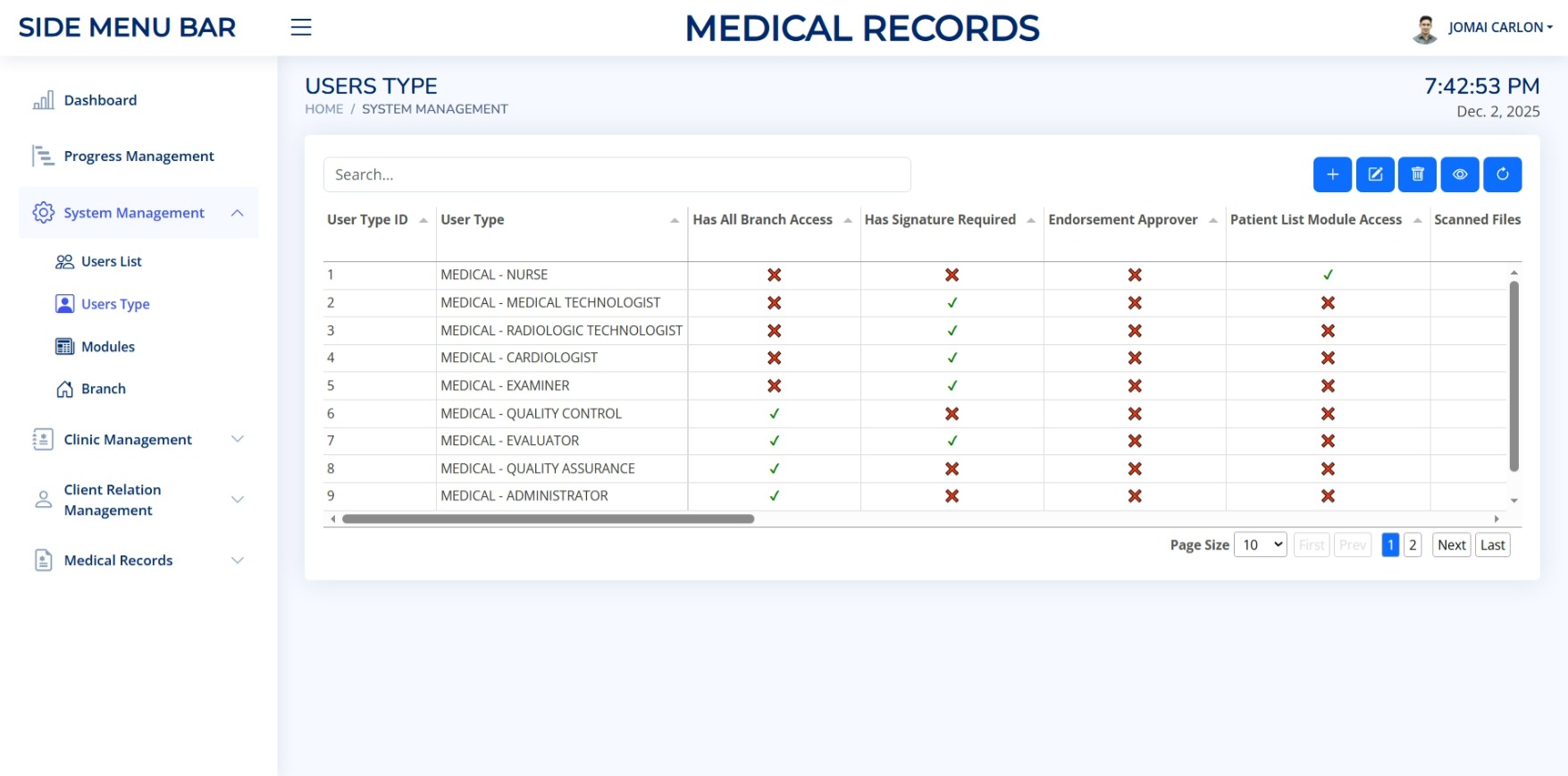Click the user profile avatar picture

tap(1424, 29)
